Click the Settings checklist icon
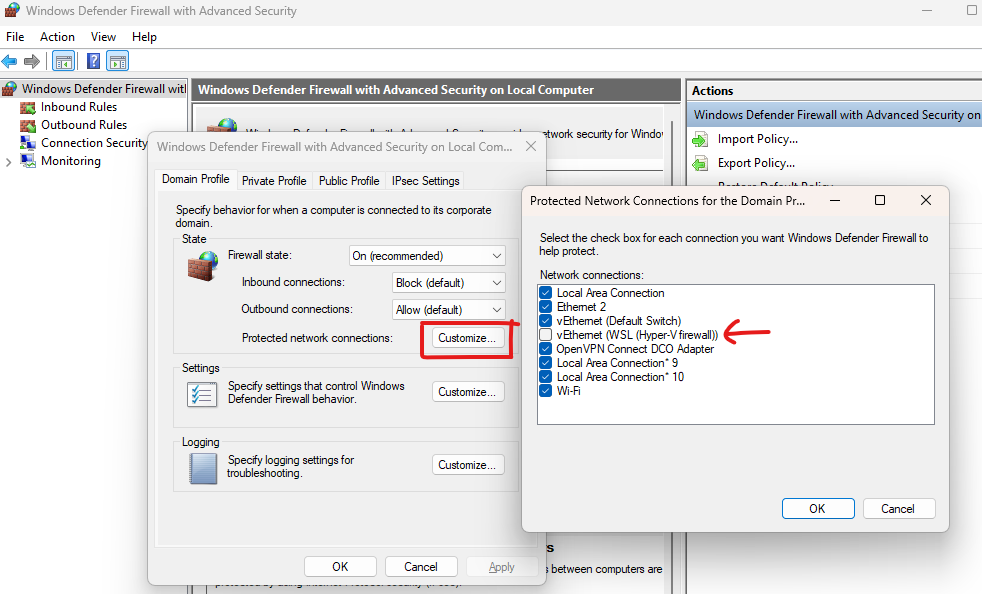The width and height of the screenshot is (982, 594). click(x=202, y=394)
